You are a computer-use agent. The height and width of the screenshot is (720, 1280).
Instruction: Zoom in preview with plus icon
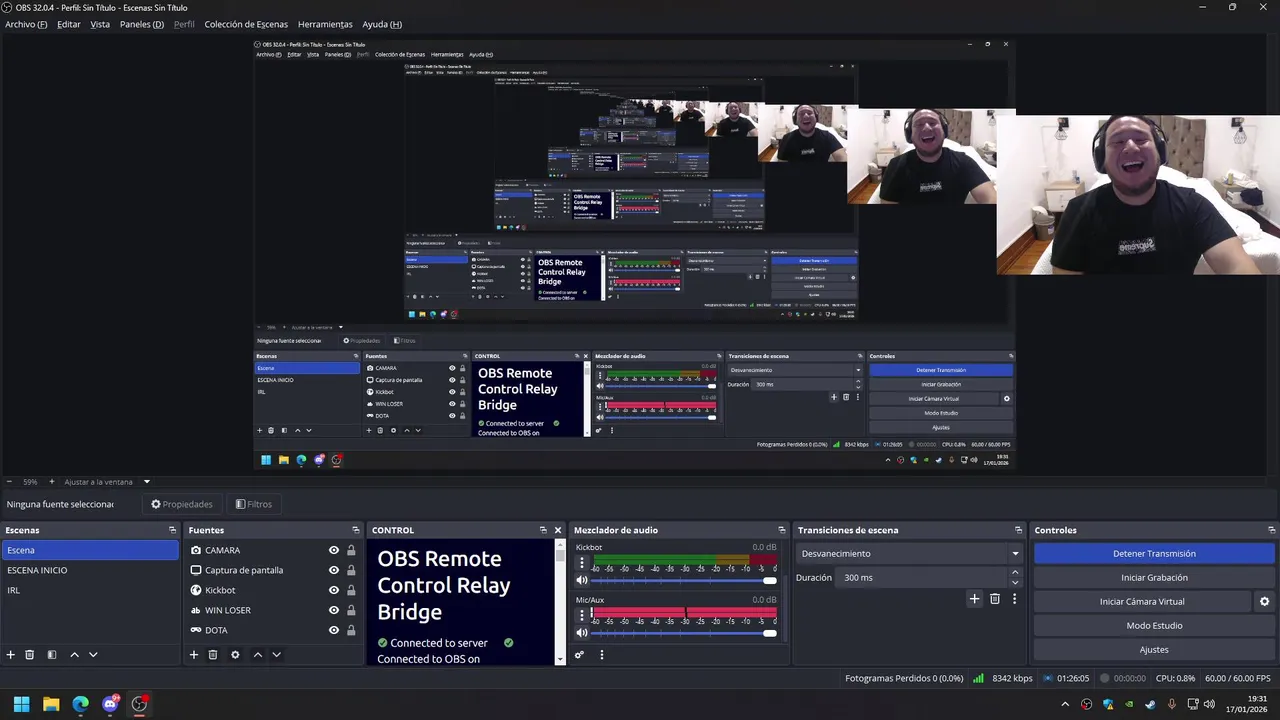click(52, 482)
